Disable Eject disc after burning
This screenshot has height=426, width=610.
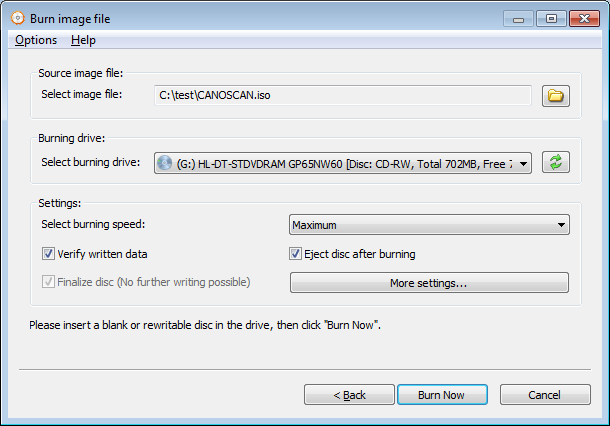[296, 254]
